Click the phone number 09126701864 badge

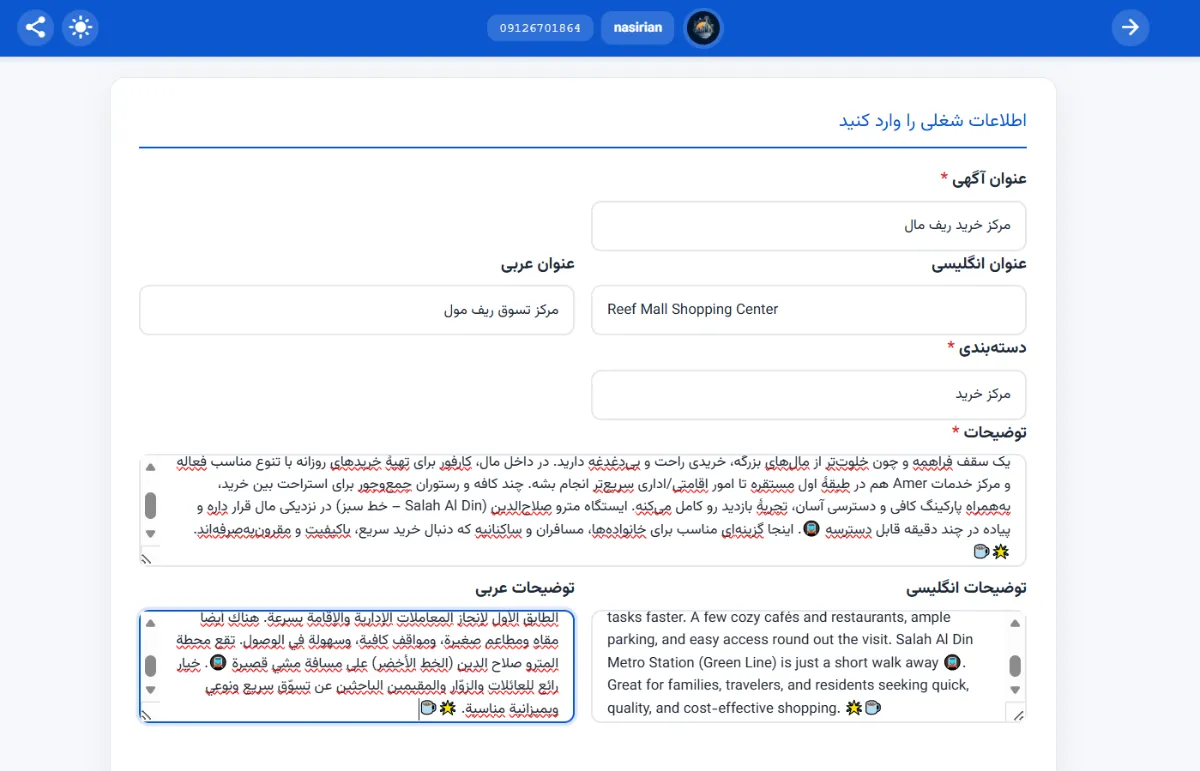[x=541, y=28]
